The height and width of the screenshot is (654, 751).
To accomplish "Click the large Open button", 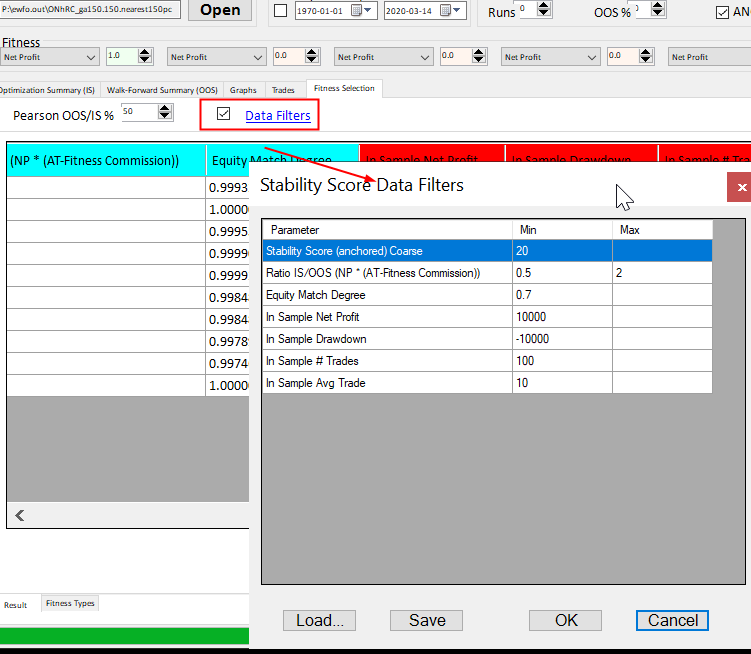I will coord(220,10).
